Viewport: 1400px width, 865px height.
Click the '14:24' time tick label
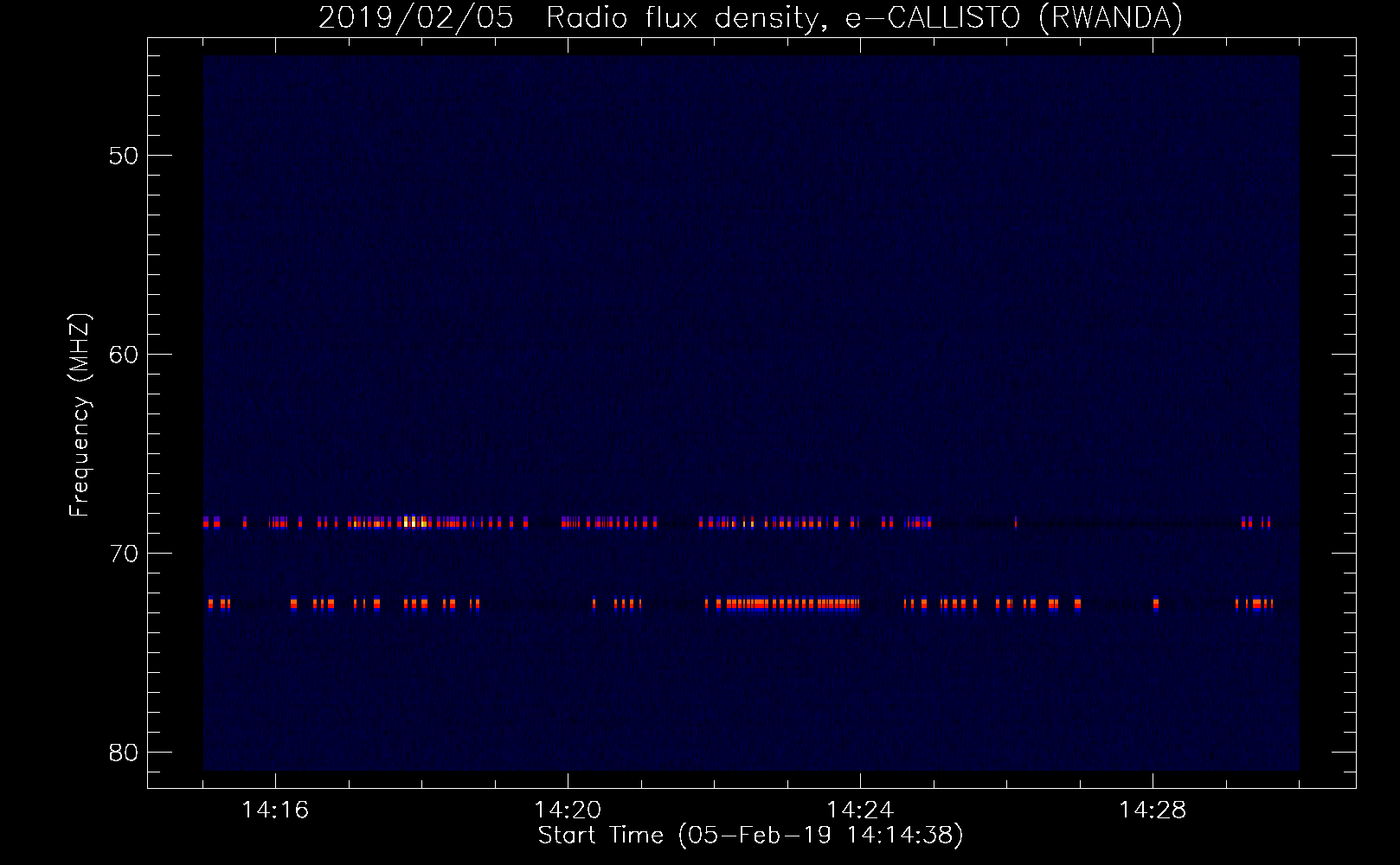[860, 810]
